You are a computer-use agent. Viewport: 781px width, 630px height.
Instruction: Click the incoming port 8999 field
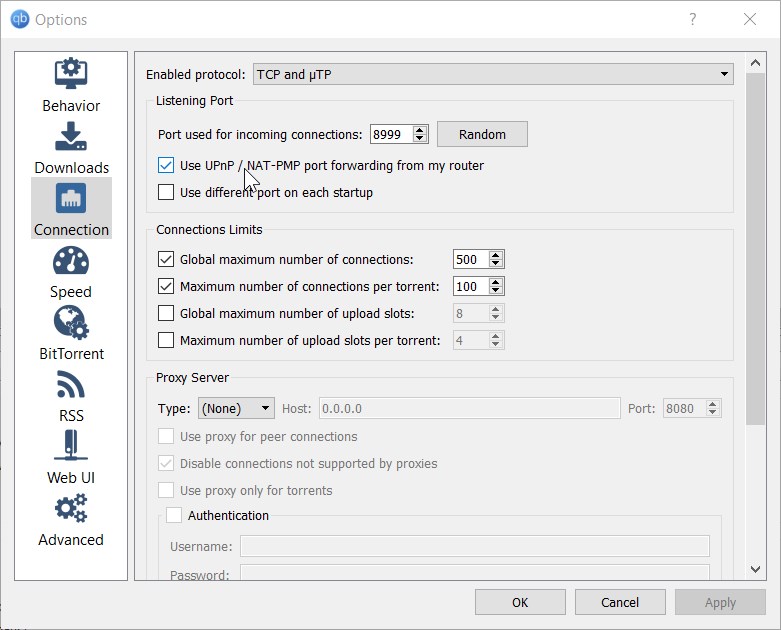[x=391, y=134]
